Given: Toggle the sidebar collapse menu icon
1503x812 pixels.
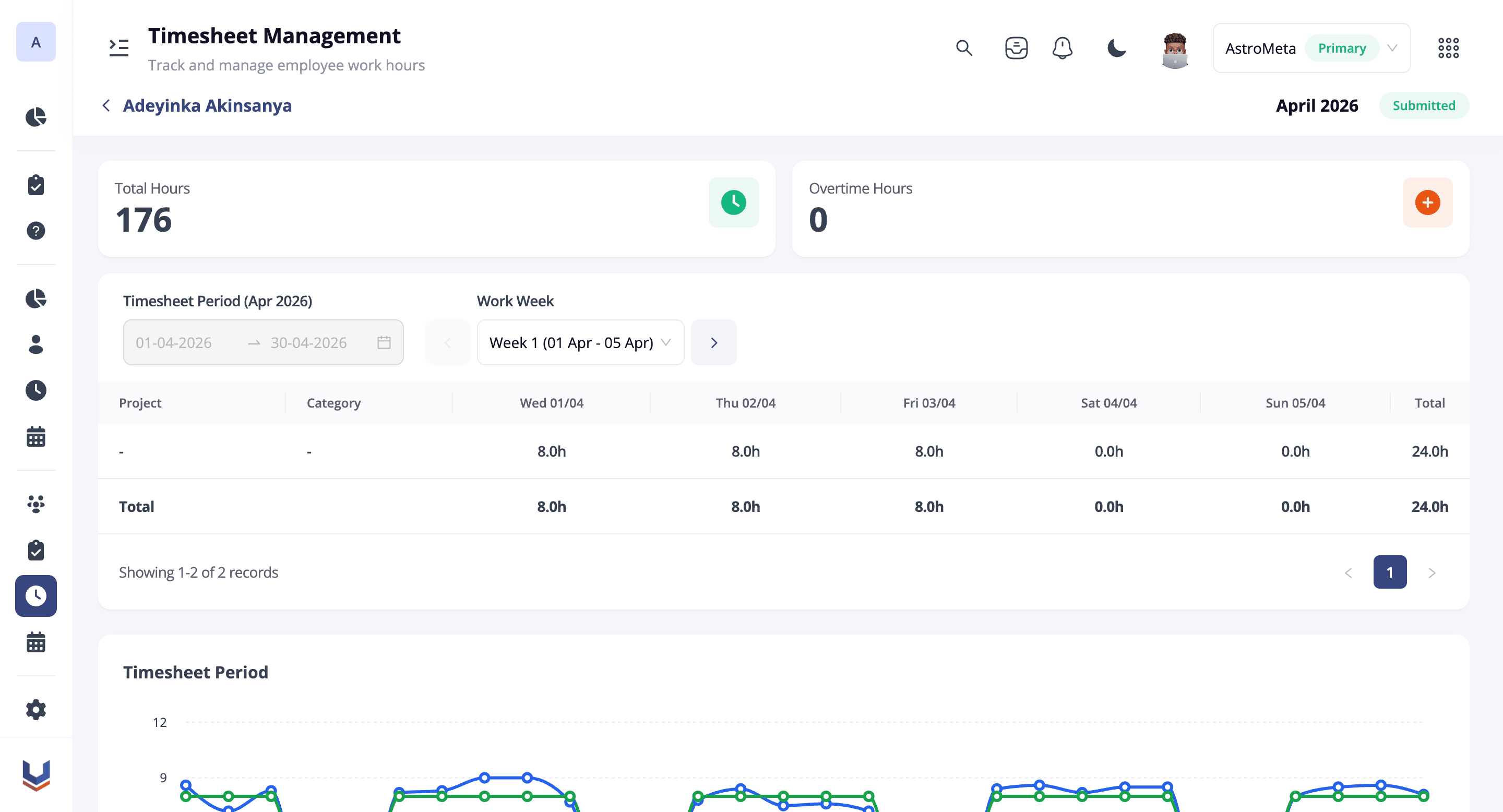Looking at the screenshot, I should [118, 47].
